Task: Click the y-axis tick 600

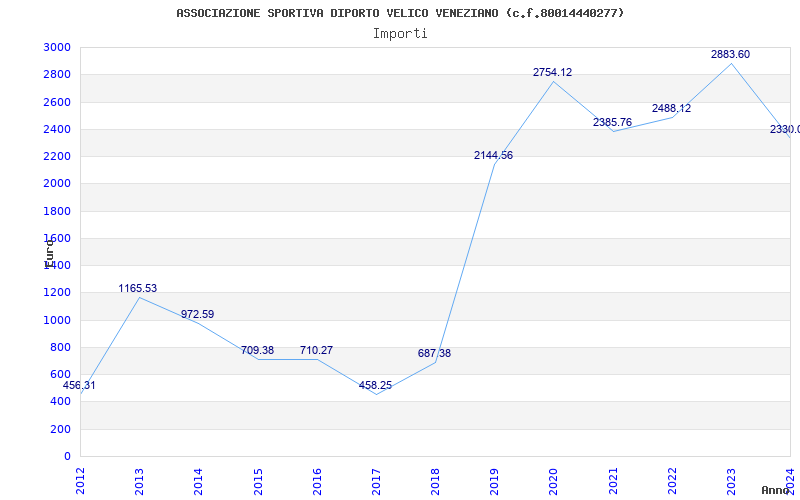Action: tap(60, 374)
